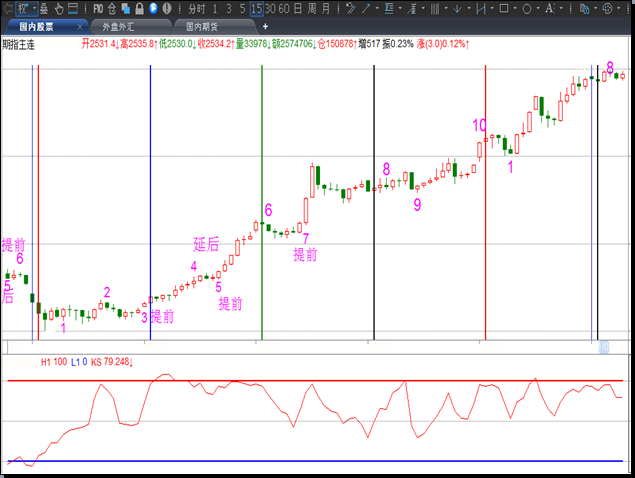Click the blue play button icon
The width and height of the screenshot is (635, 478).
coord(153,8)
